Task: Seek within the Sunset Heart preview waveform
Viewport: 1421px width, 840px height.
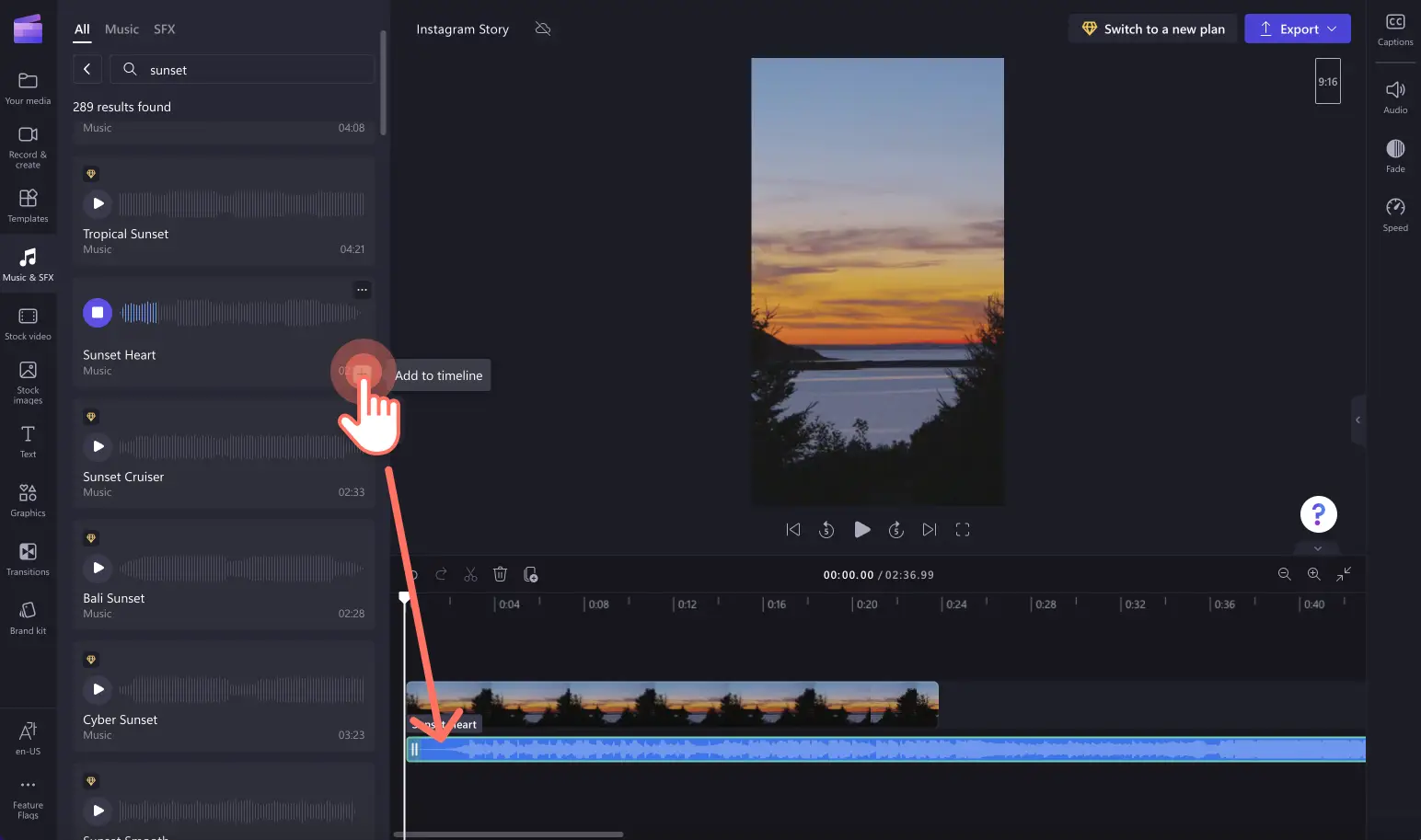Action: pyautogui.click(x=241, y=313)
